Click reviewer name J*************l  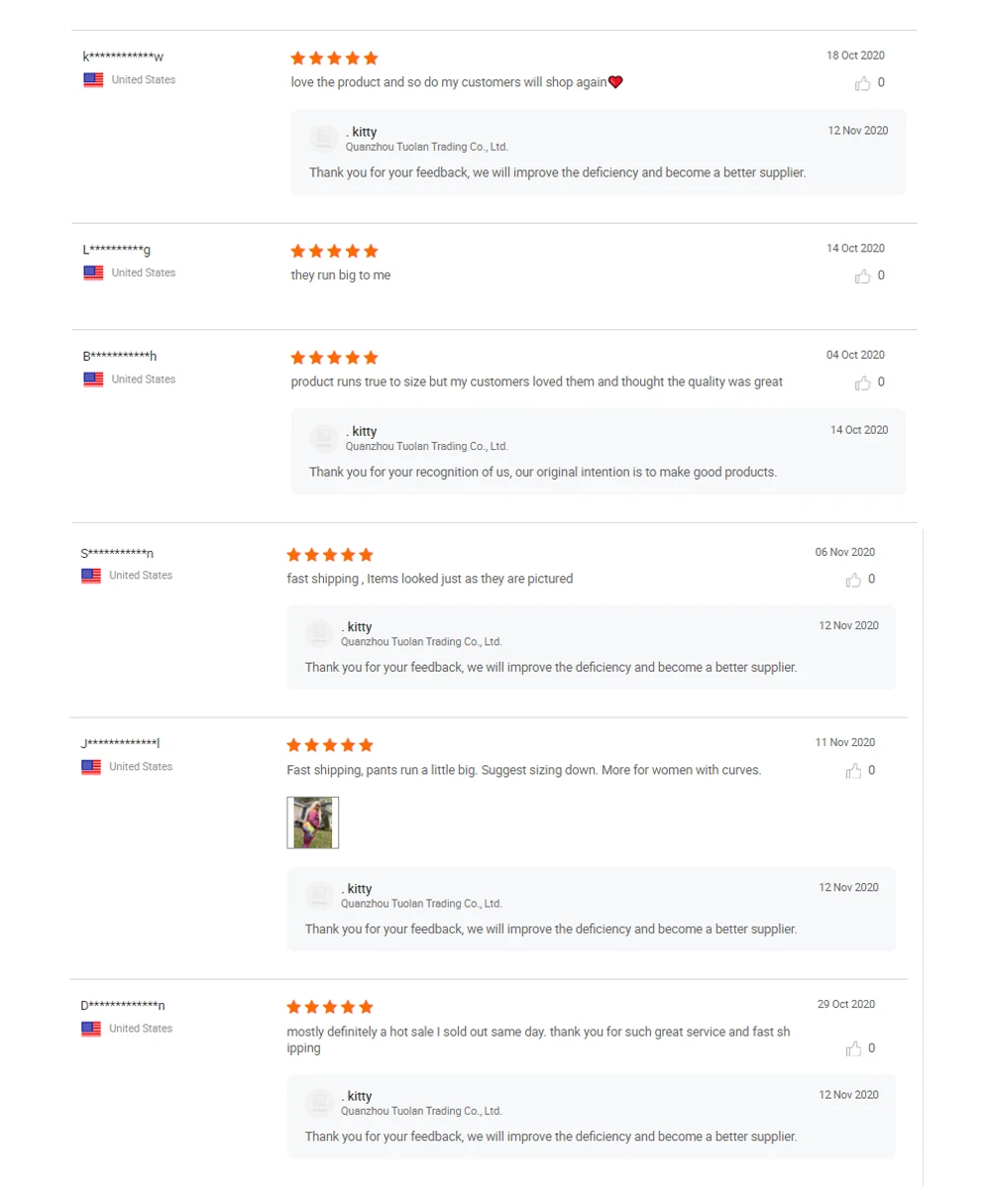[121, 743]
